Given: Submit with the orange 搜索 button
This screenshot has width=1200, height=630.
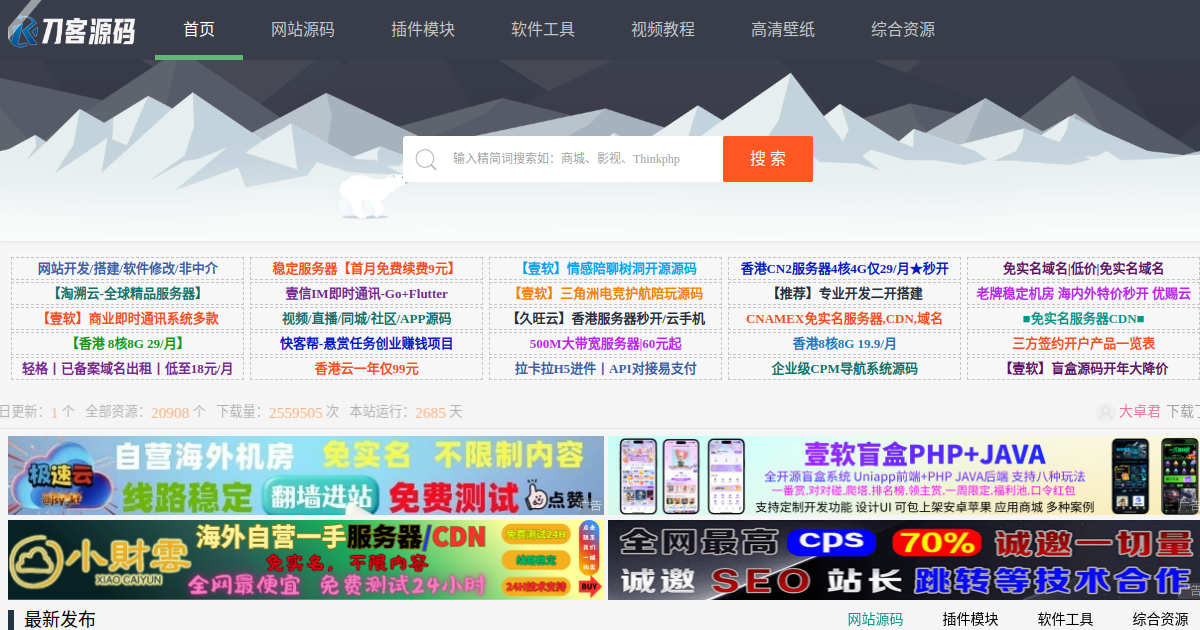Looking at the screenshot, I should tap(768, 159).
